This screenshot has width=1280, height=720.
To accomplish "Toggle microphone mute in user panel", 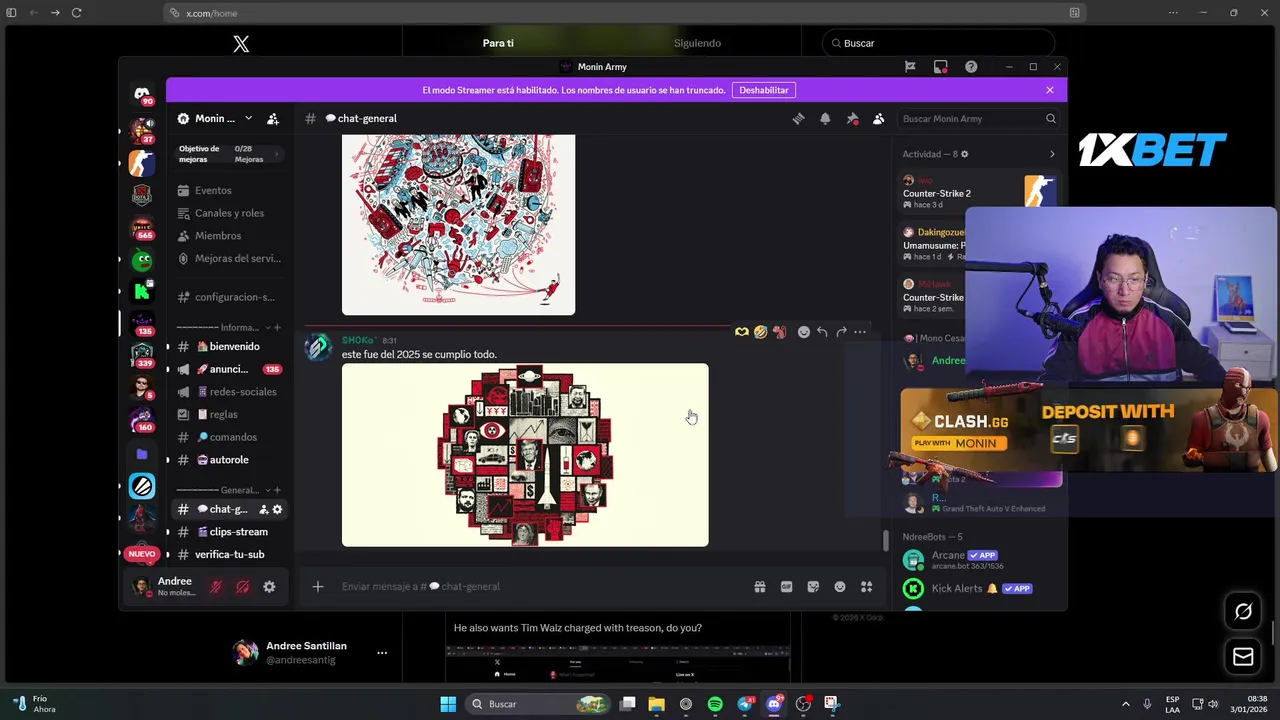I will (215, 587).
